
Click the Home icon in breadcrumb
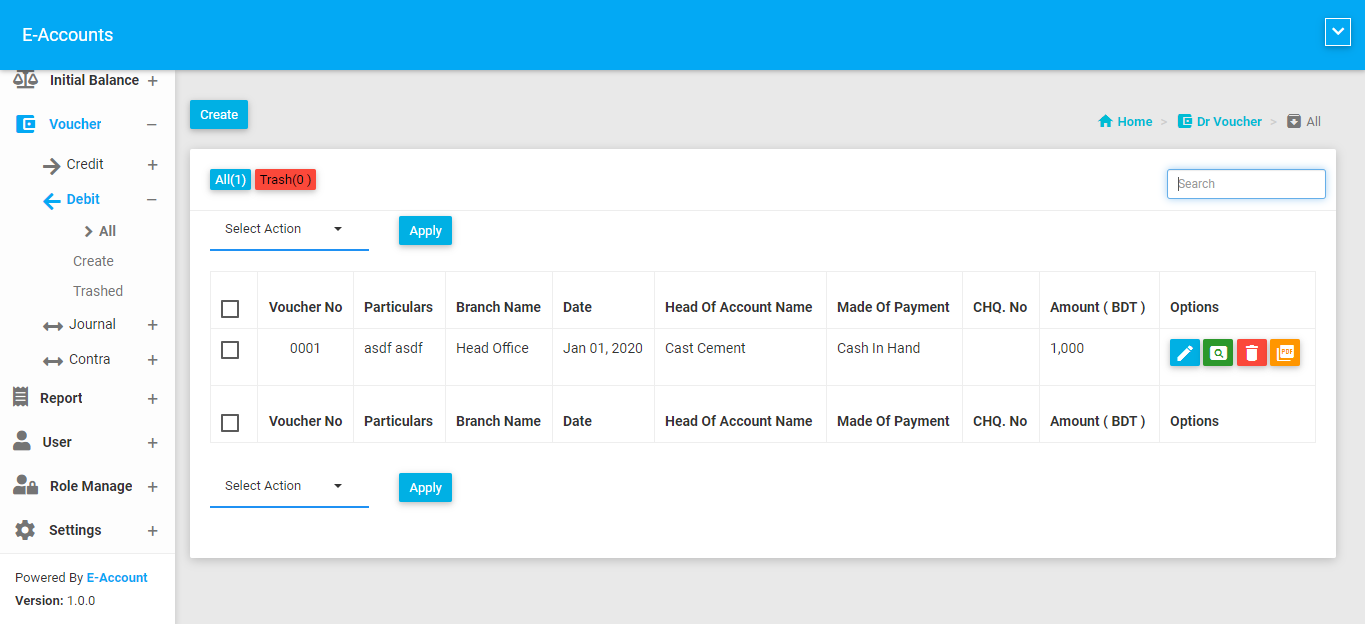(1105, 121)
